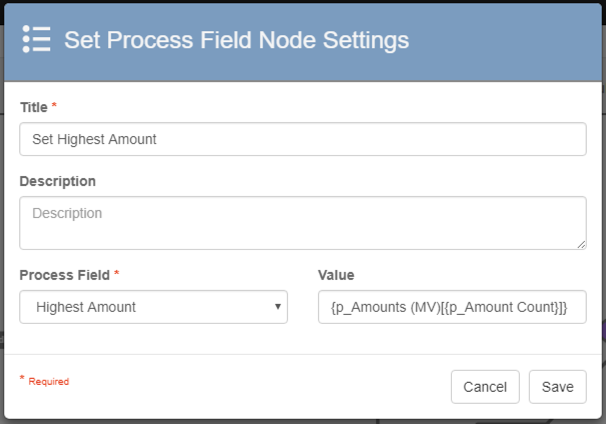This screenshot has height=424, width=606.
Task: Focus the Title field containing Set Highest Amount
Action: pos(302,139)
